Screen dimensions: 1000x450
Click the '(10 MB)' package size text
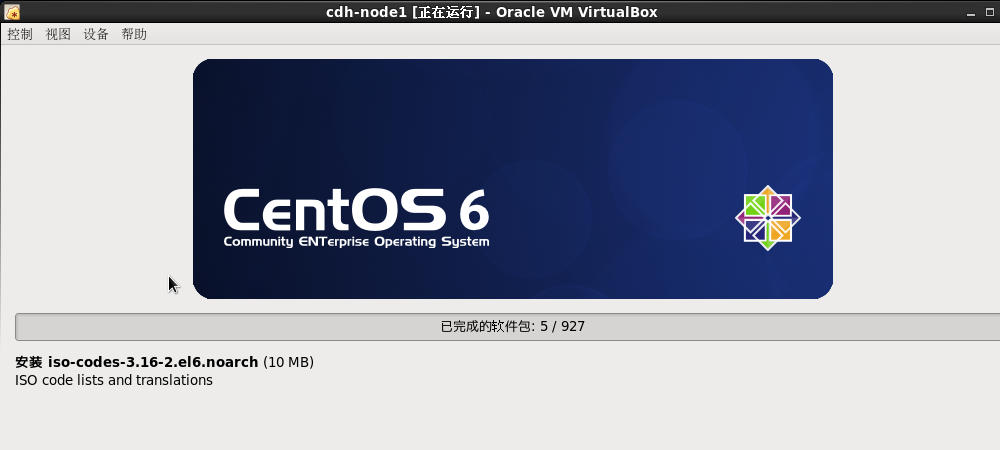coord(288,362)
